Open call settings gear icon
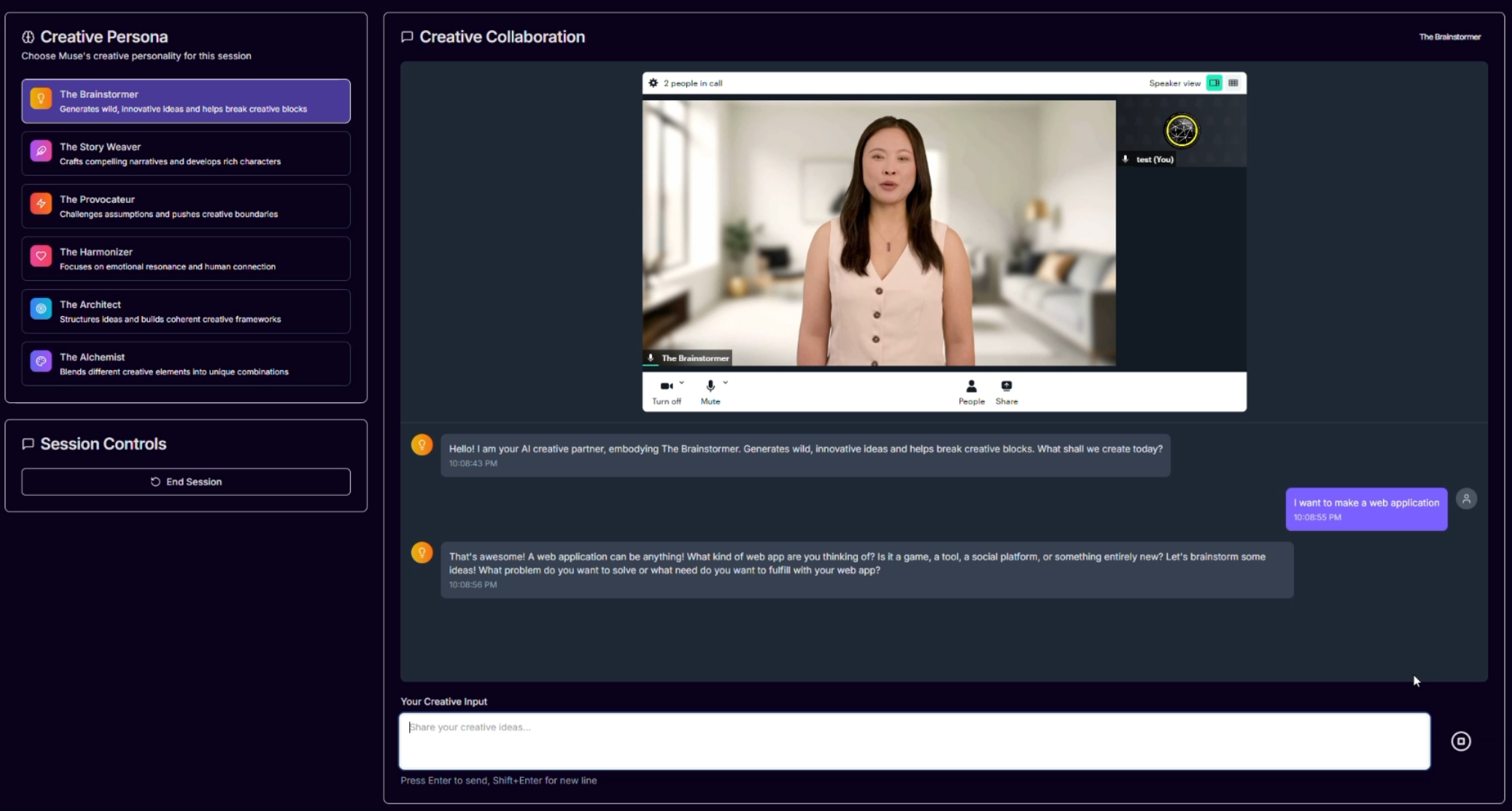 click(653, 83)
